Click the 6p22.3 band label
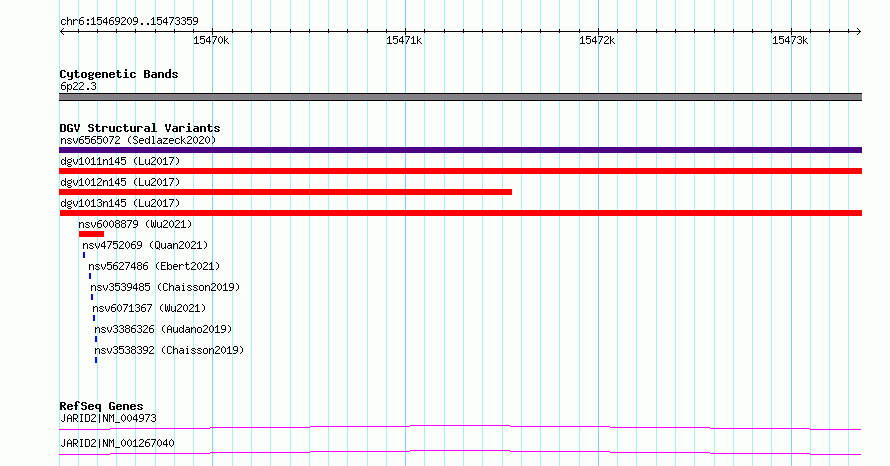This screenshot has height=466, width=890. 78,86
